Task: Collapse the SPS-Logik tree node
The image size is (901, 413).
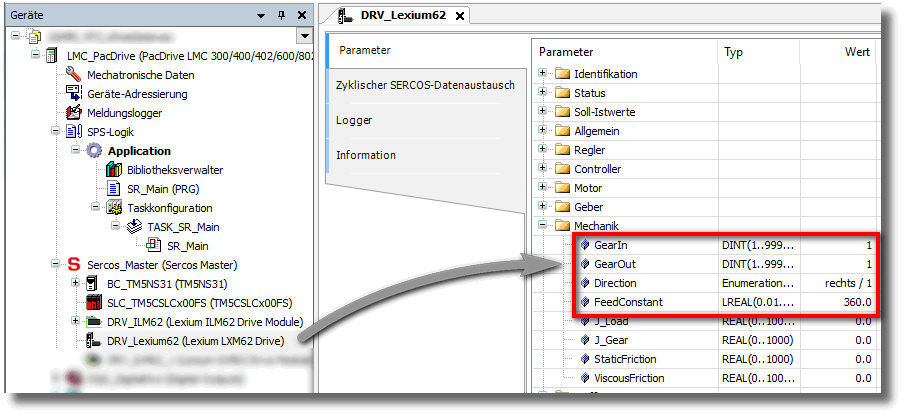Action: pos(56,132)
